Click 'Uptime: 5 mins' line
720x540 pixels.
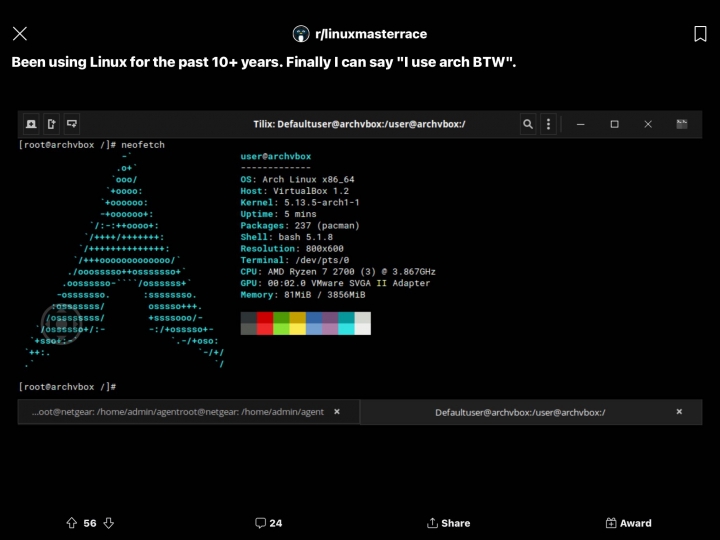point(278,214)
